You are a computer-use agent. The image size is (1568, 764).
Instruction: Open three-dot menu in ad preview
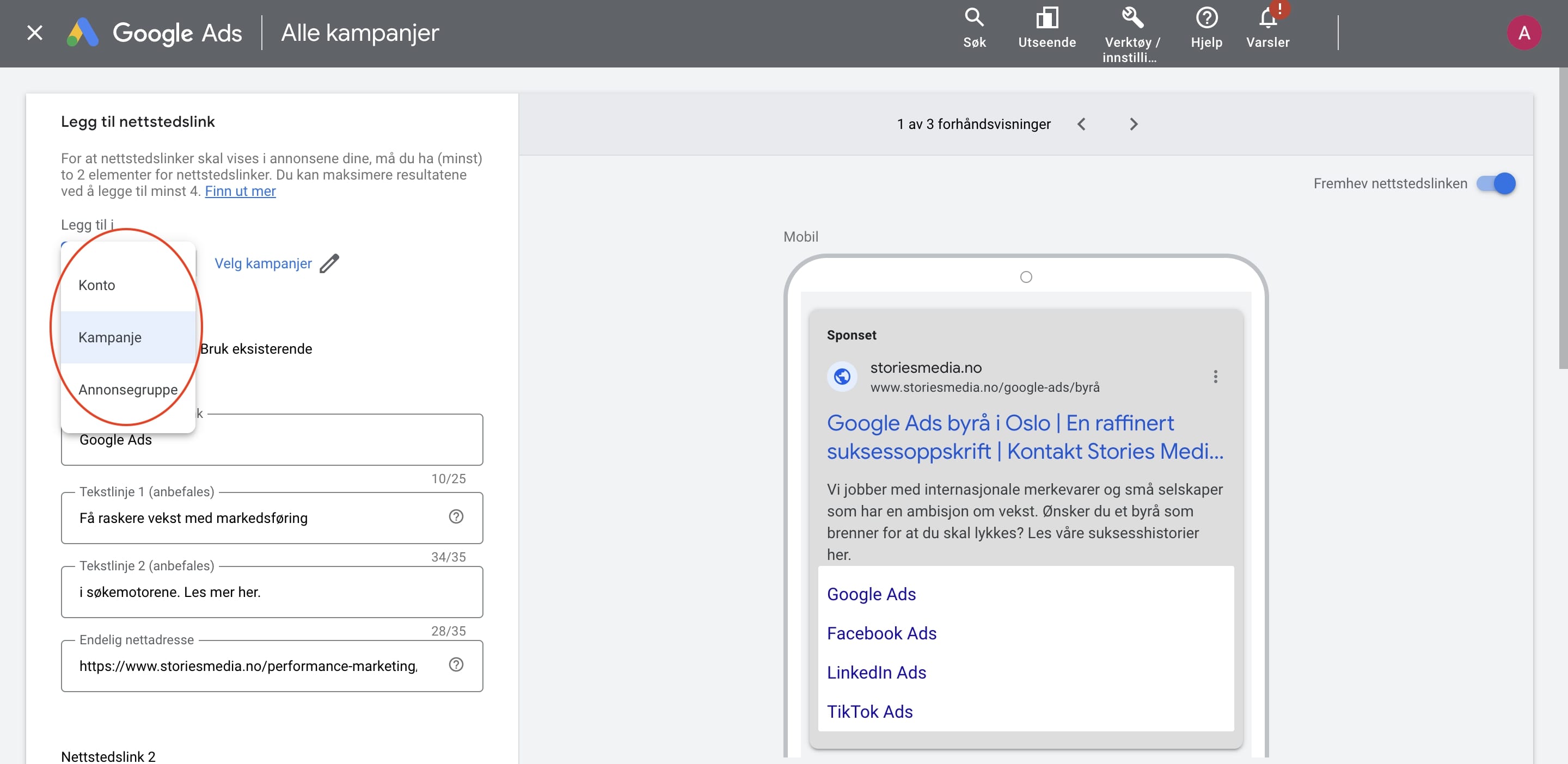1215,377
